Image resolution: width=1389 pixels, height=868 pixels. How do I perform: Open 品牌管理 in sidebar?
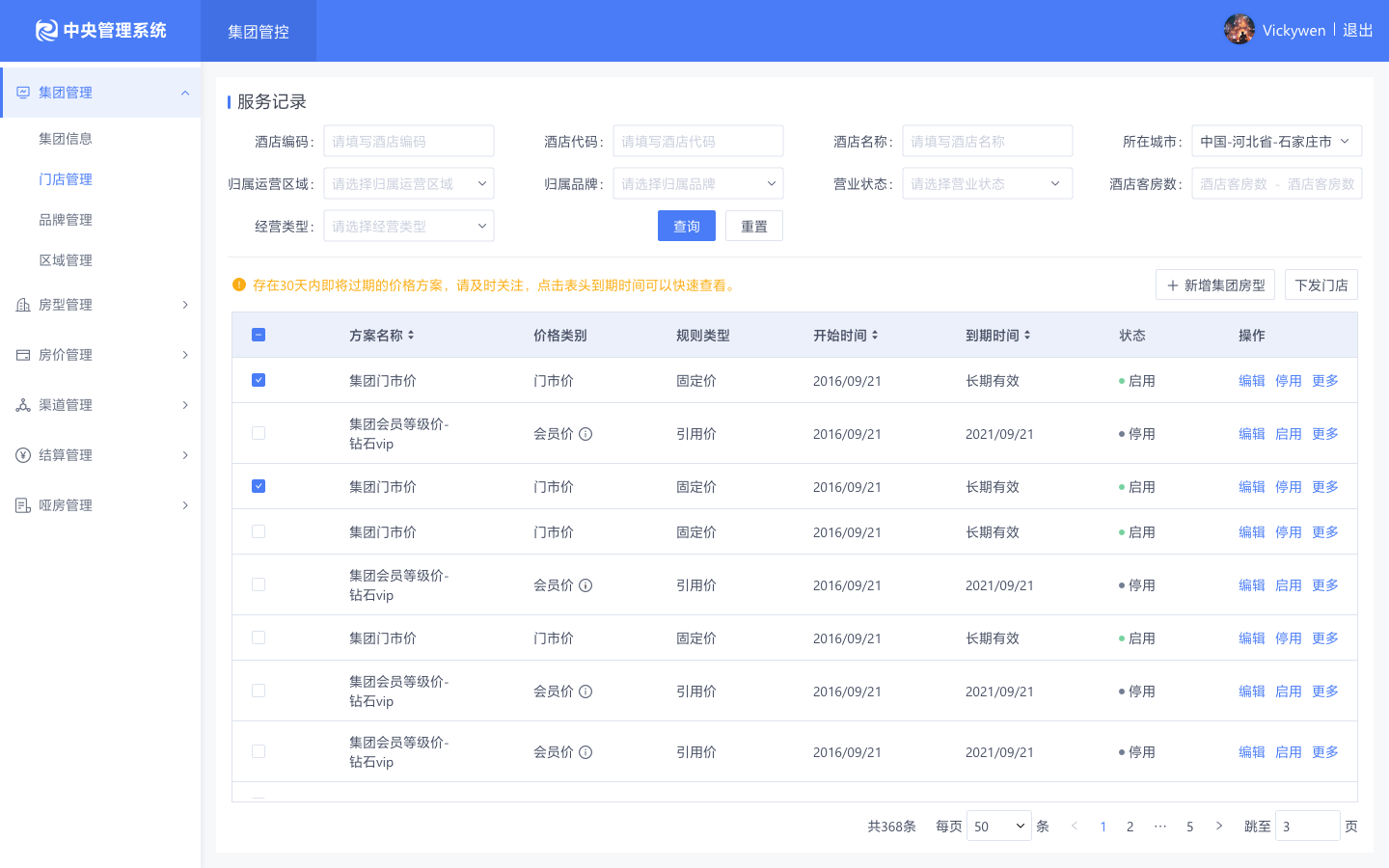(x=66, y=220)
